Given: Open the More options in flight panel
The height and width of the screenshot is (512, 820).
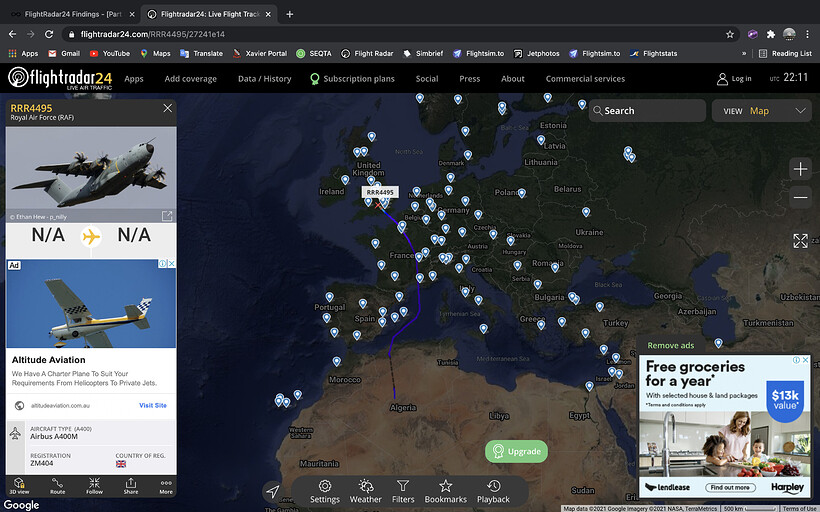Looking at the screenshot, I should [166, 486].
